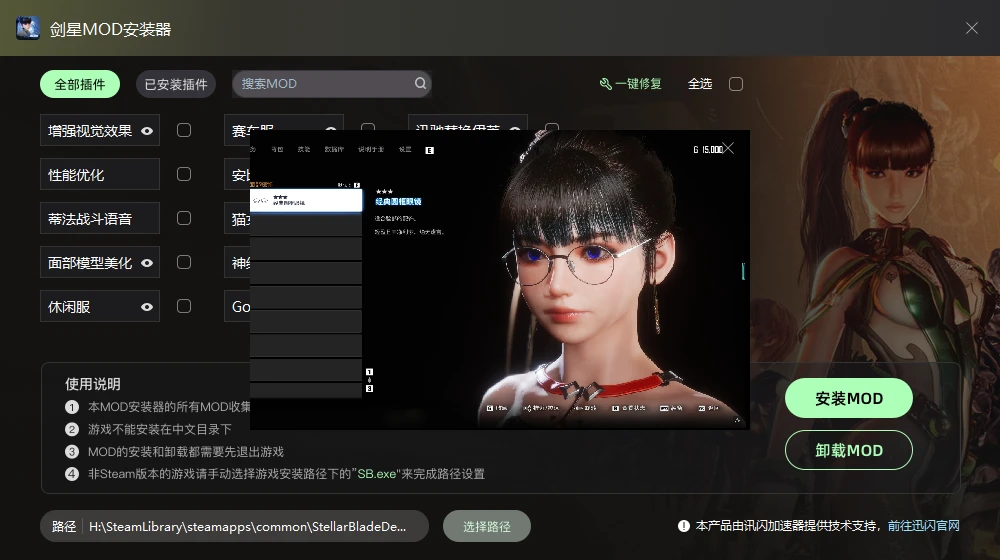Toggle the 全选 select-all checkbox
Screen dimensions: 1000x560
click(x=736, y=84)
